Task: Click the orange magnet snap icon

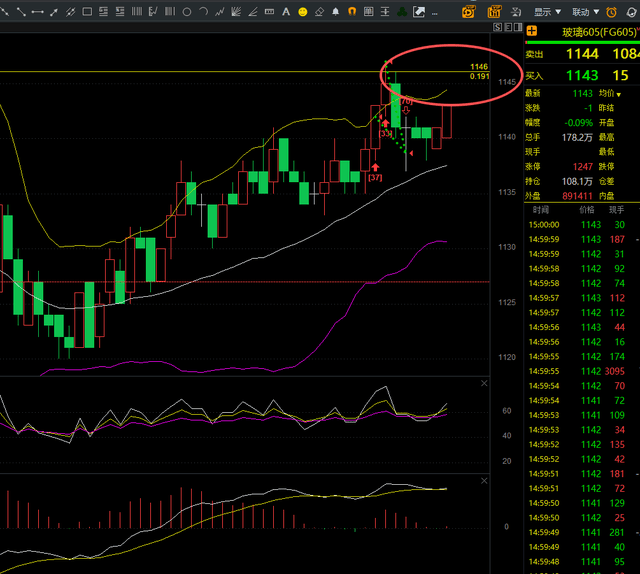Action: (351, 11)
